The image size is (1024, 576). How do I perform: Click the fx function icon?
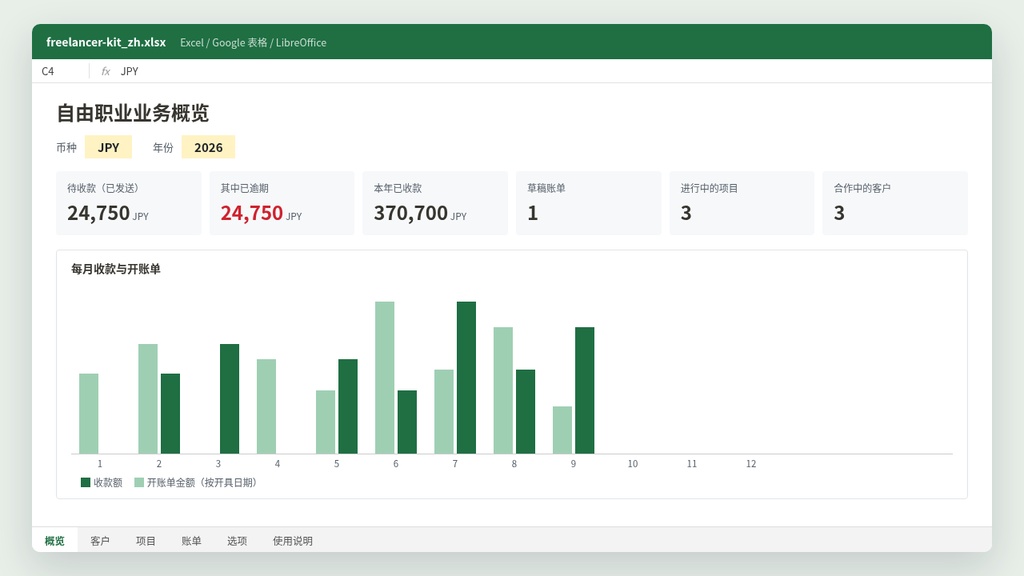point(105,71)
